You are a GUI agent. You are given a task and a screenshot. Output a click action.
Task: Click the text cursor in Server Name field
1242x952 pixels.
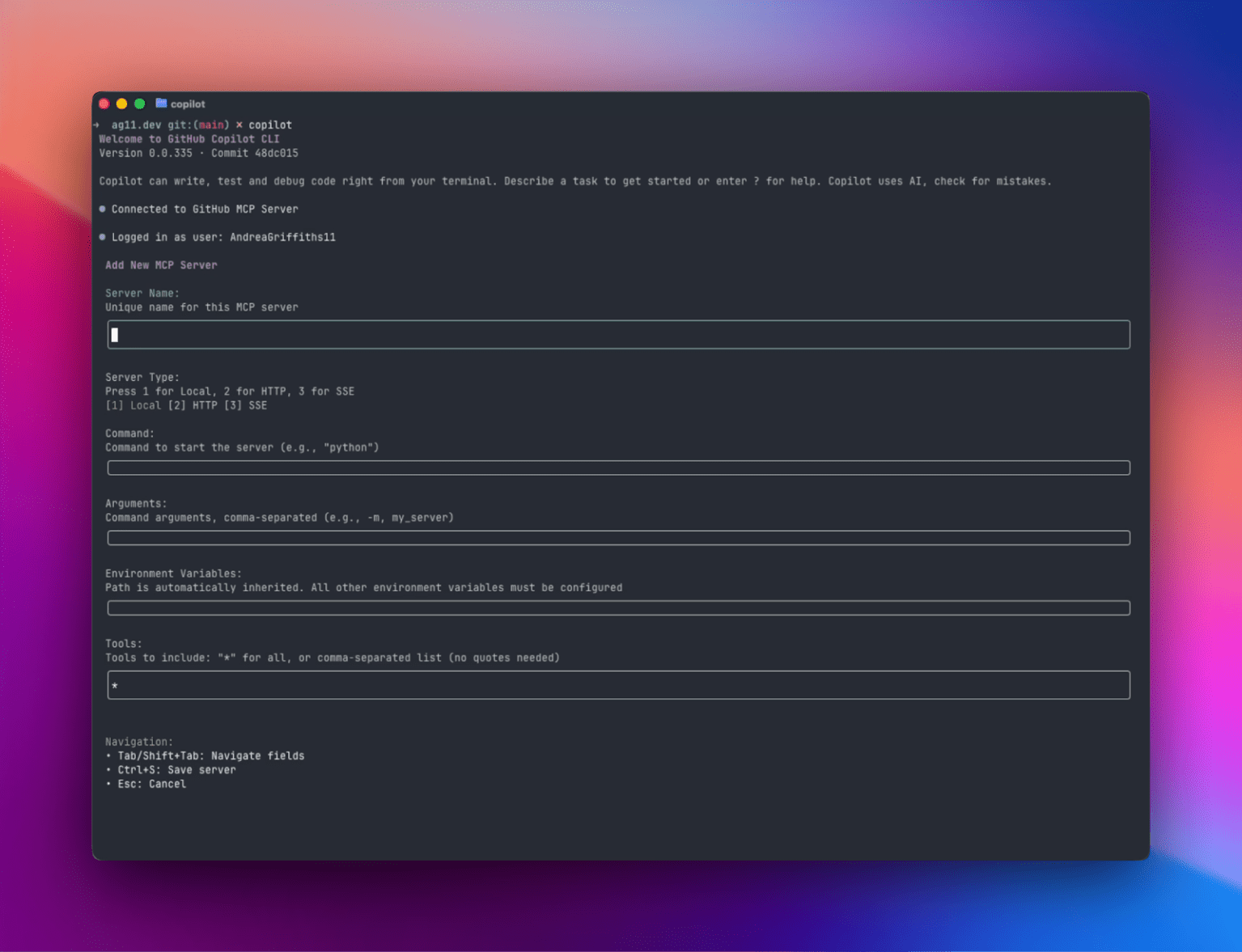coord(114,334)
